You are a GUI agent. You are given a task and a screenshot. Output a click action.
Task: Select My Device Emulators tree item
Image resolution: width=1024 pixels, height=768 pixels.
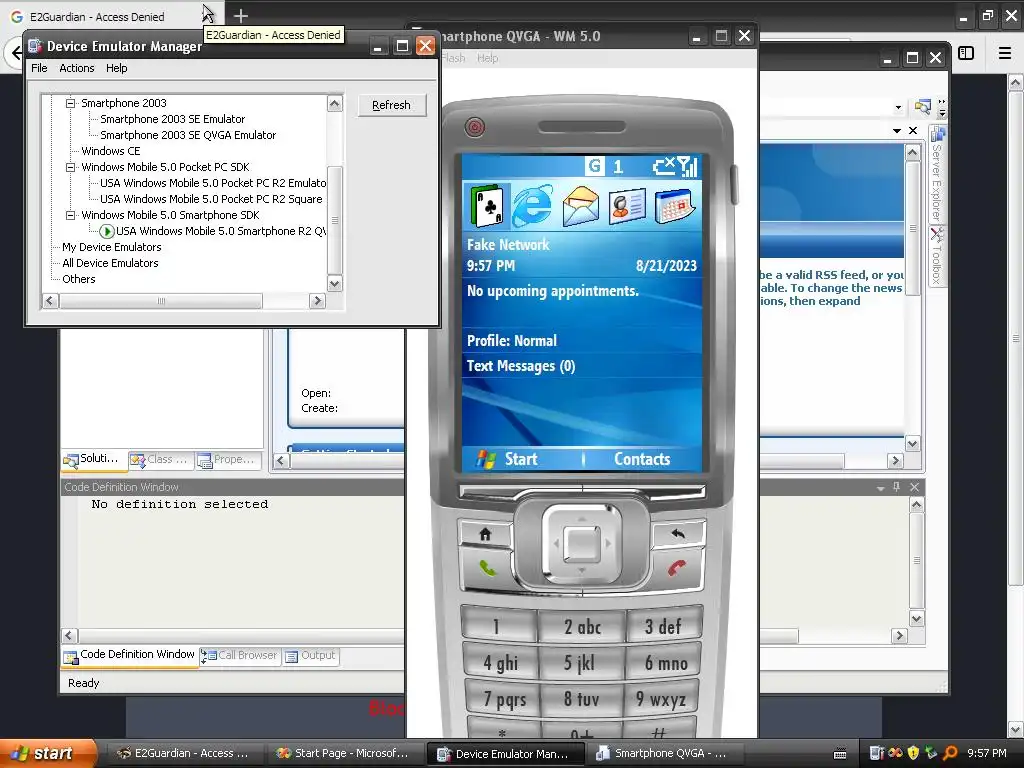[x=112, y=247]
